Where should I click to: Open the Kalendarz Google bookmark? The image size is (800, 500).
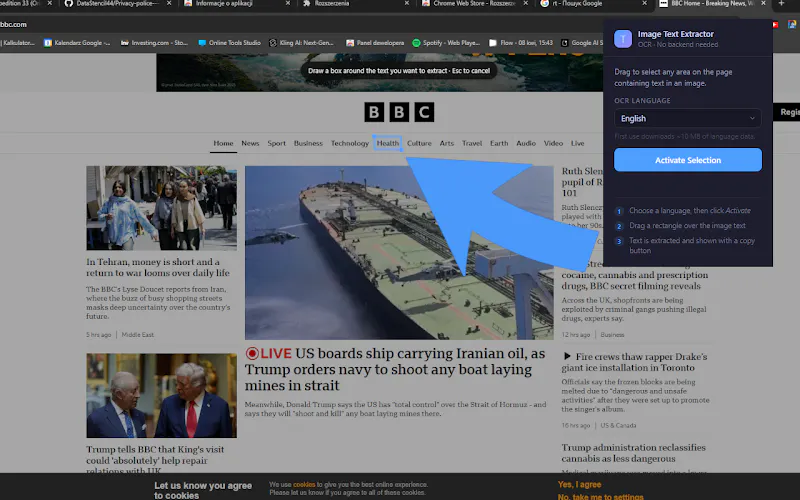point(77,43)
